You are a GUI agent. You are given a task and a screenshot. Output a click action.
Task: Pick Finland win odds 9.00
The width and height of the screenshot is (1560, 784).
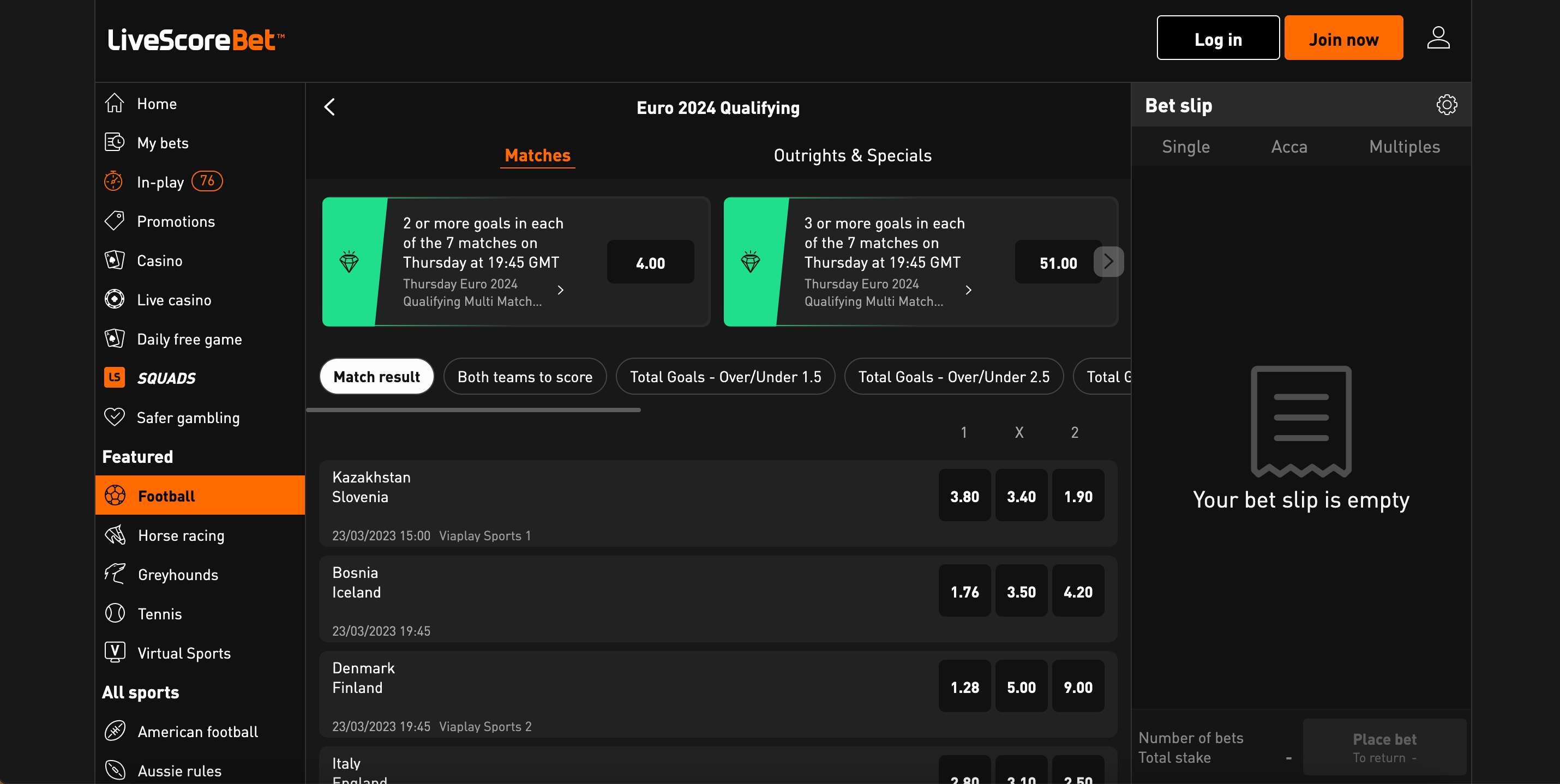1078,686
